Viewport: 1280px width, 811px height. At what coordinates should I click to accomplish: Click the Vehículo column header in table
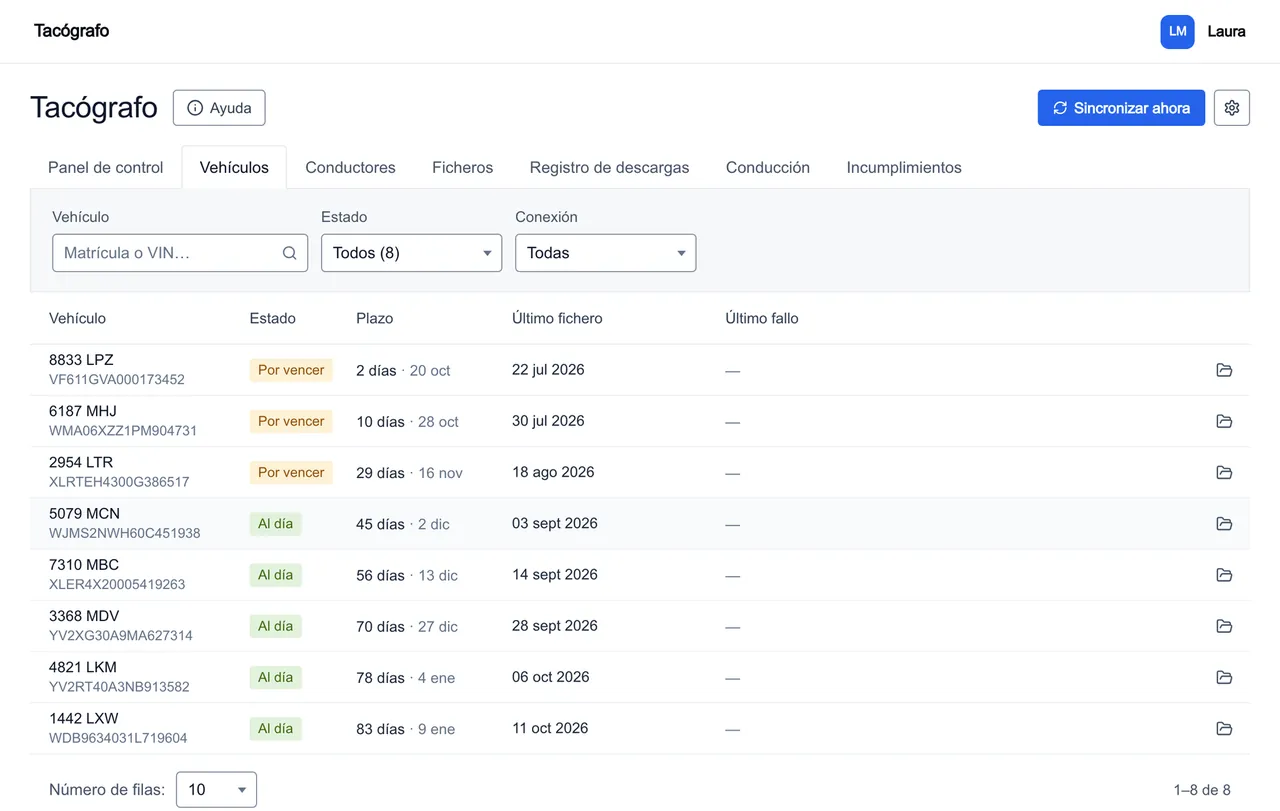click(77, 318)
